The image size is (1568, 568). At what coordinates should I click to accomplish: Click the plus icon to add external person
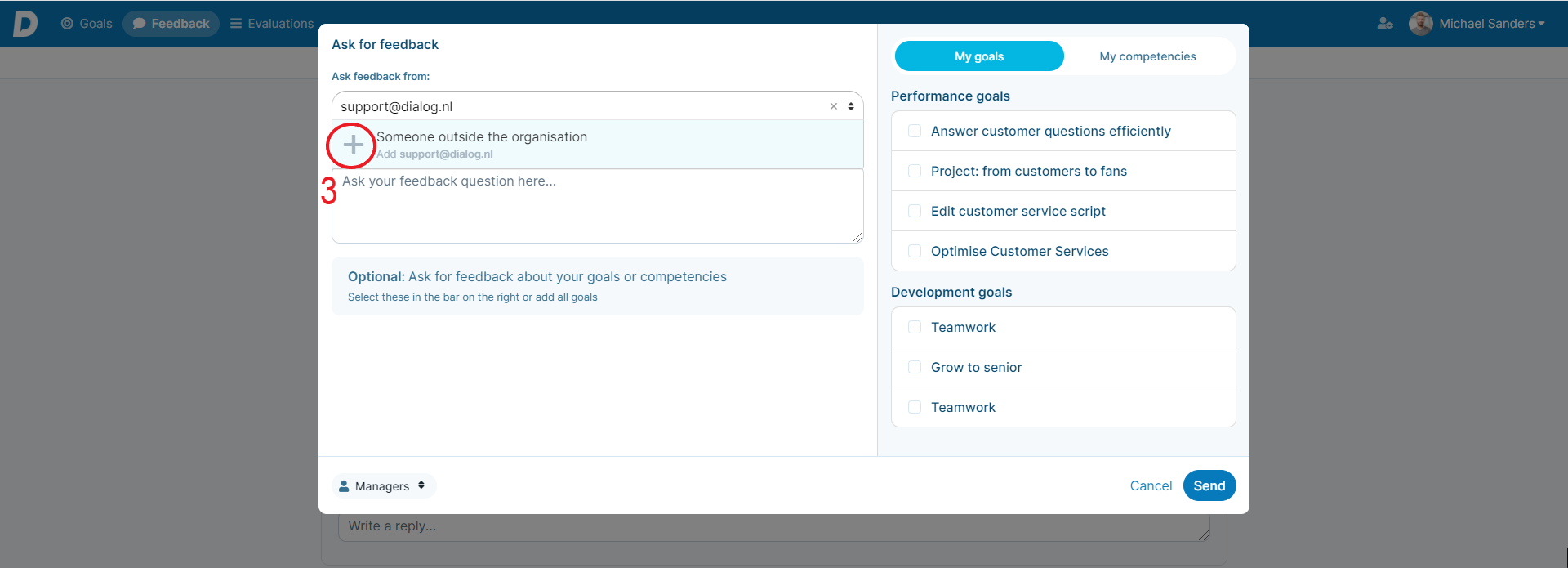tap(353, 145)
